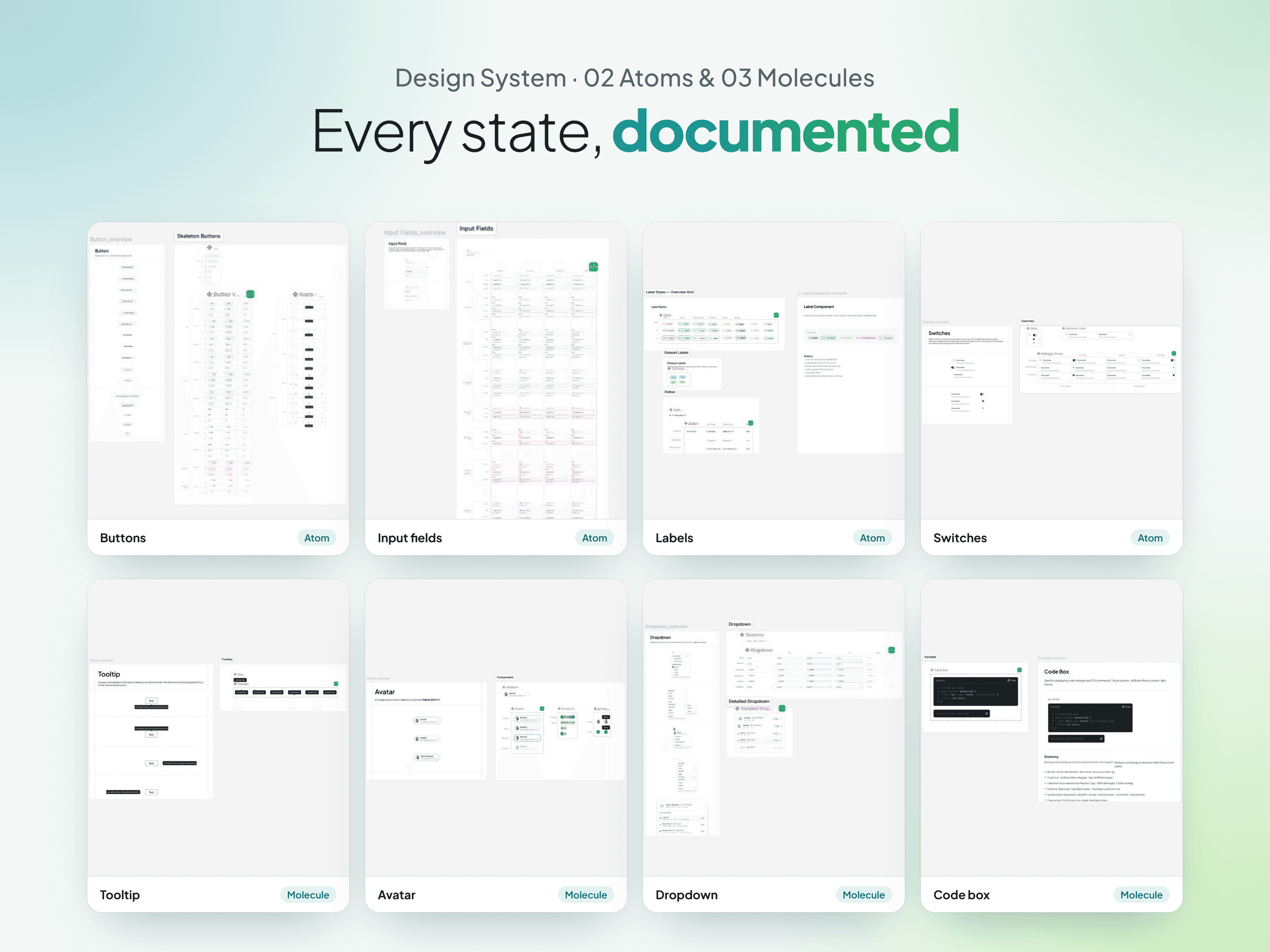Select the 'Tooltip' card title at card bottom
This screenshot has width=1270, height=952.
(x=120, y=894)
